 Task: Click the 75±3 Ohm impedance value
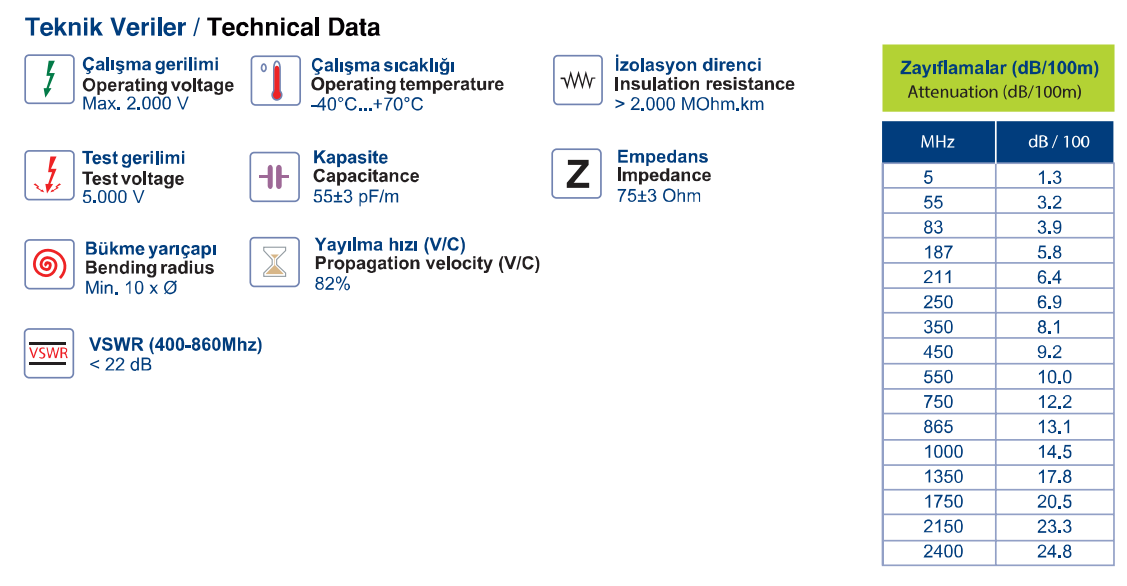point(658,196)
